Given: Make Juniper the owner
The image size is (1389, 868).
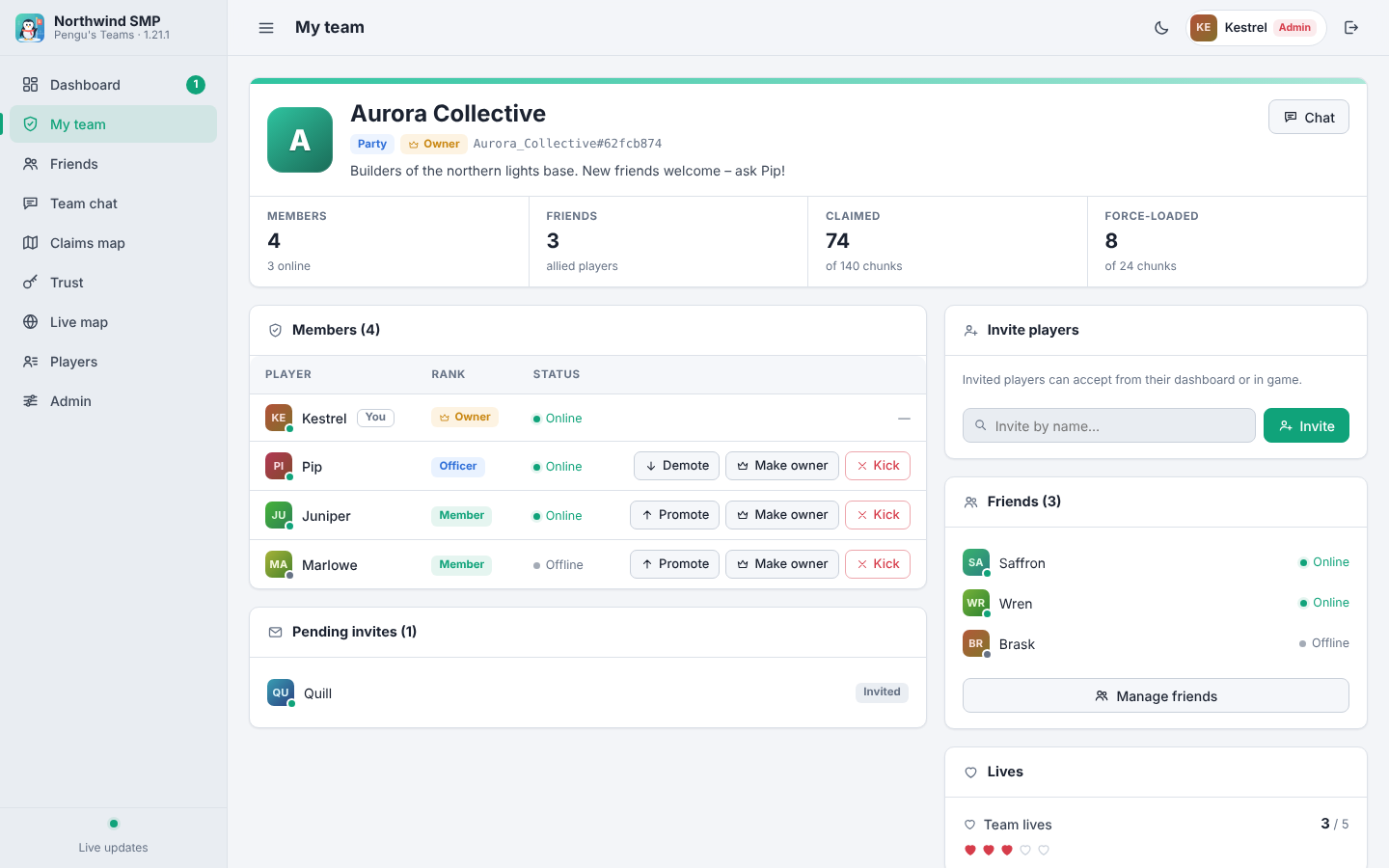Looking at the screenshot, I should [x=782, y=515].
